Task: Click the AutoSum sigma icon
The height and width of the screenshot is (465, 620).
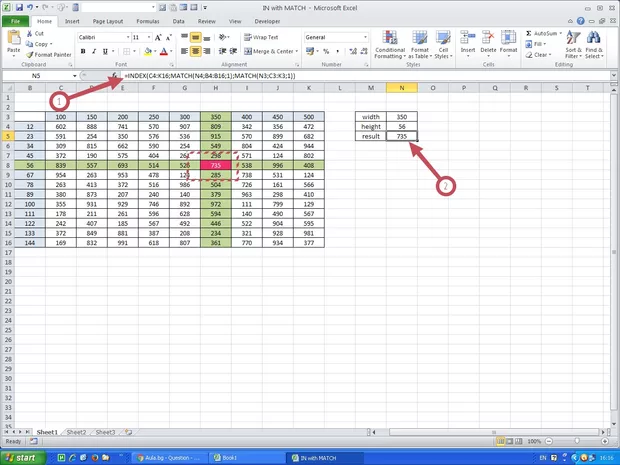Action: tap(529, 34)
